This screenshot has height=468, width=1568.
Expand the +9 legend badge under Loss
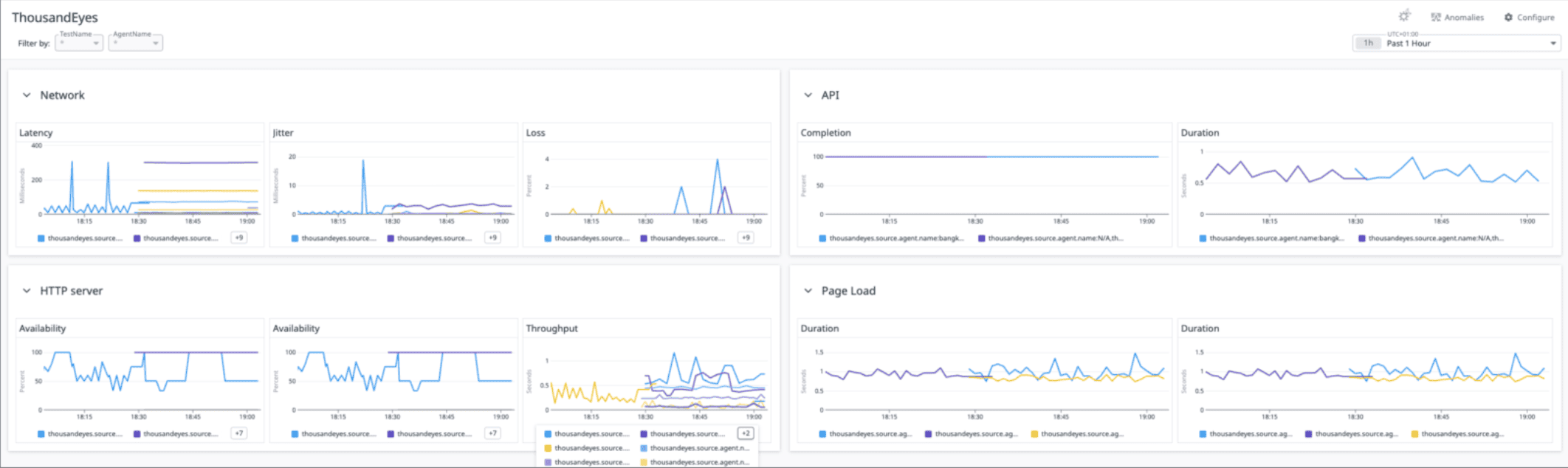tap(746, 238)
